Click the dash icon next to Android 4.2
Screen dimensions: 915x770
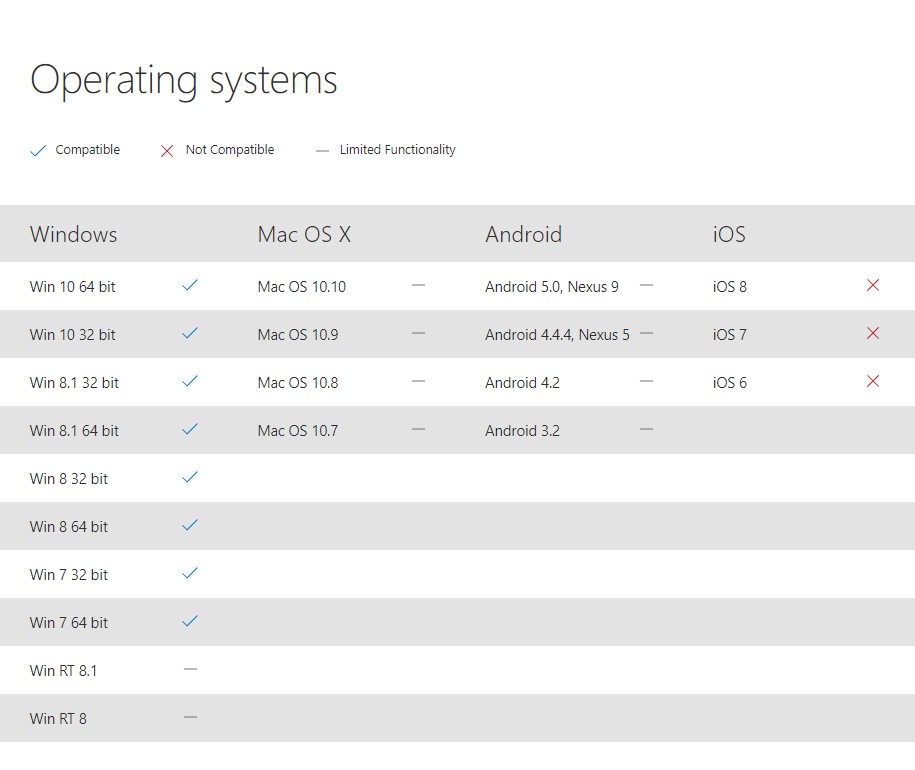coord(646,381)
